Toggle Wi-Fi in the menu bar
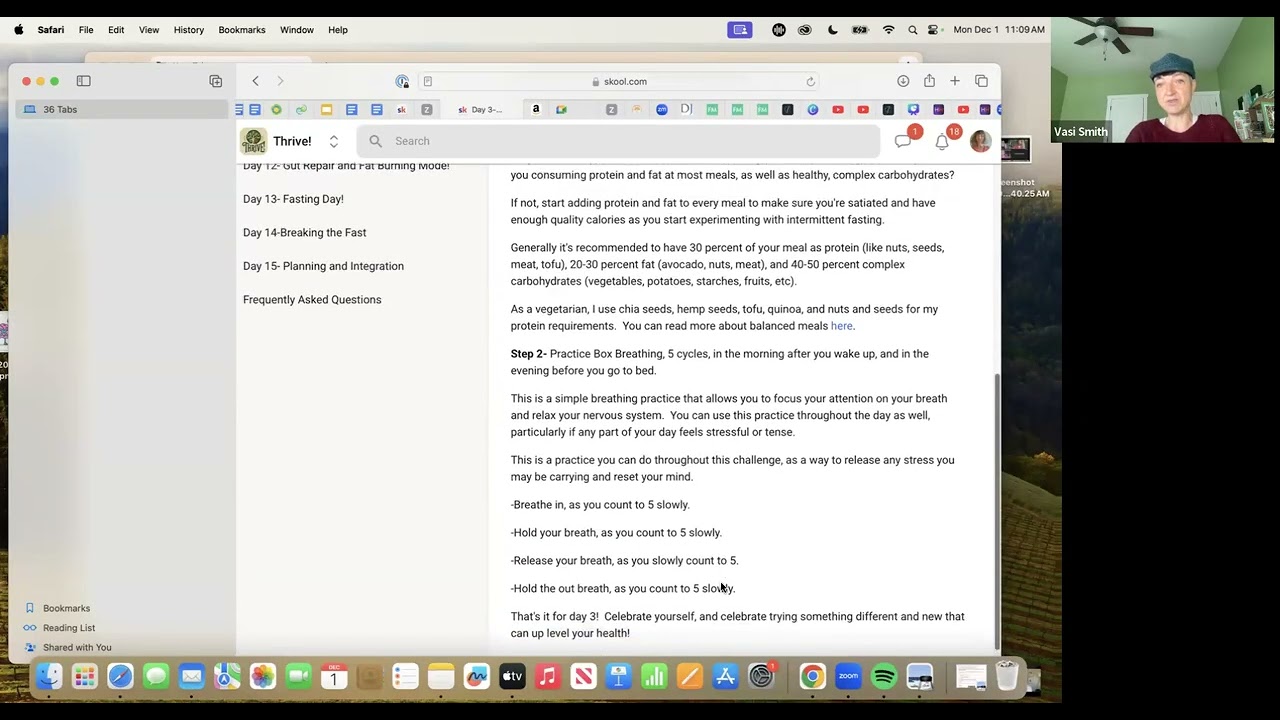This screenshot has width=1280, height=720. (x=888, y=30)
